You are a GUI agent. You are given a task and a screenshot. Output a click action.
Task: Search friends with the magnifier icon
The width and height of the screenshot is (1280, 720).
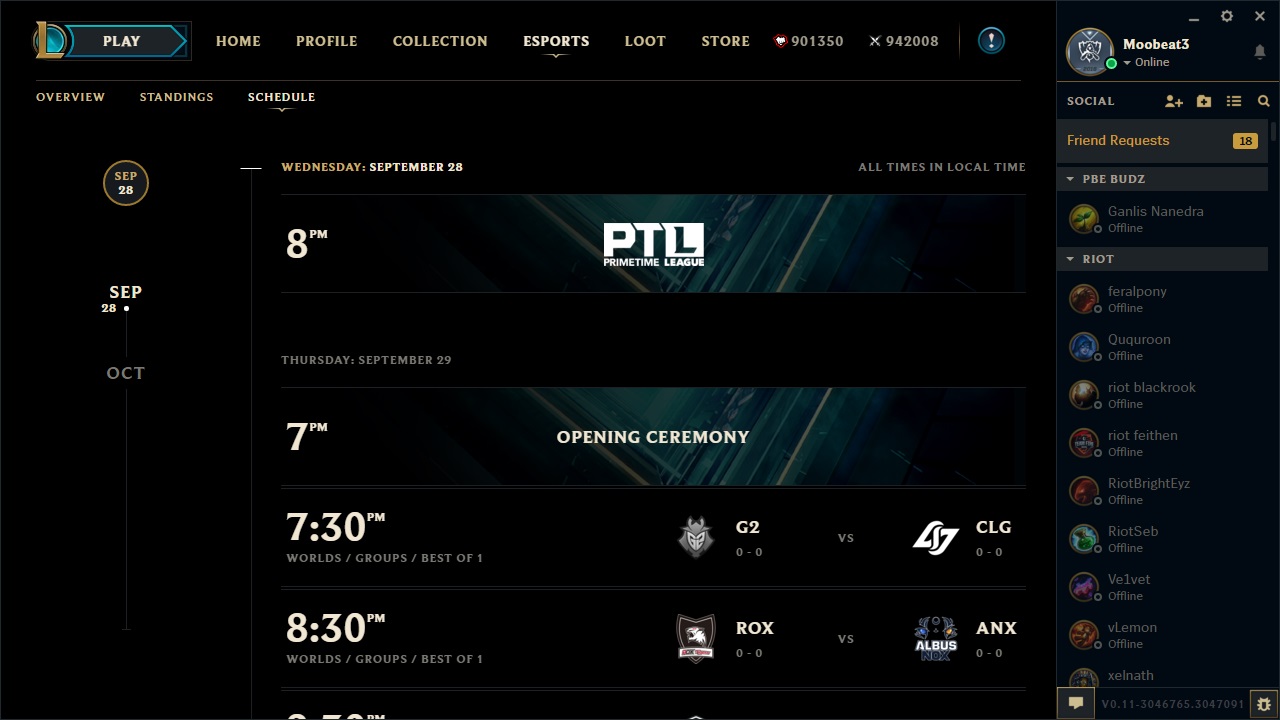[1264, 101]
